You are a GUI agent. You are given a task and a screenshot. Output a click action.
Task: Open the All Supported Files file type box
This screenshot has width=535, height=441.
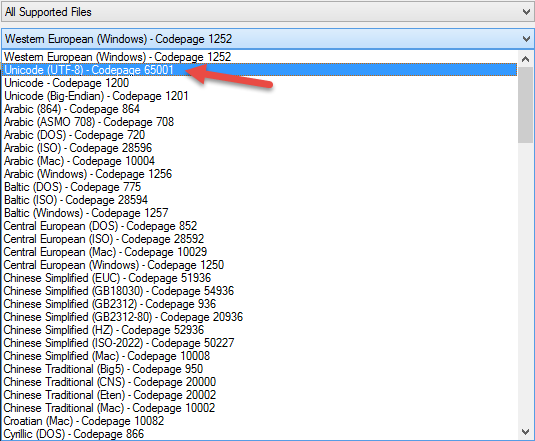coord(267,12)
